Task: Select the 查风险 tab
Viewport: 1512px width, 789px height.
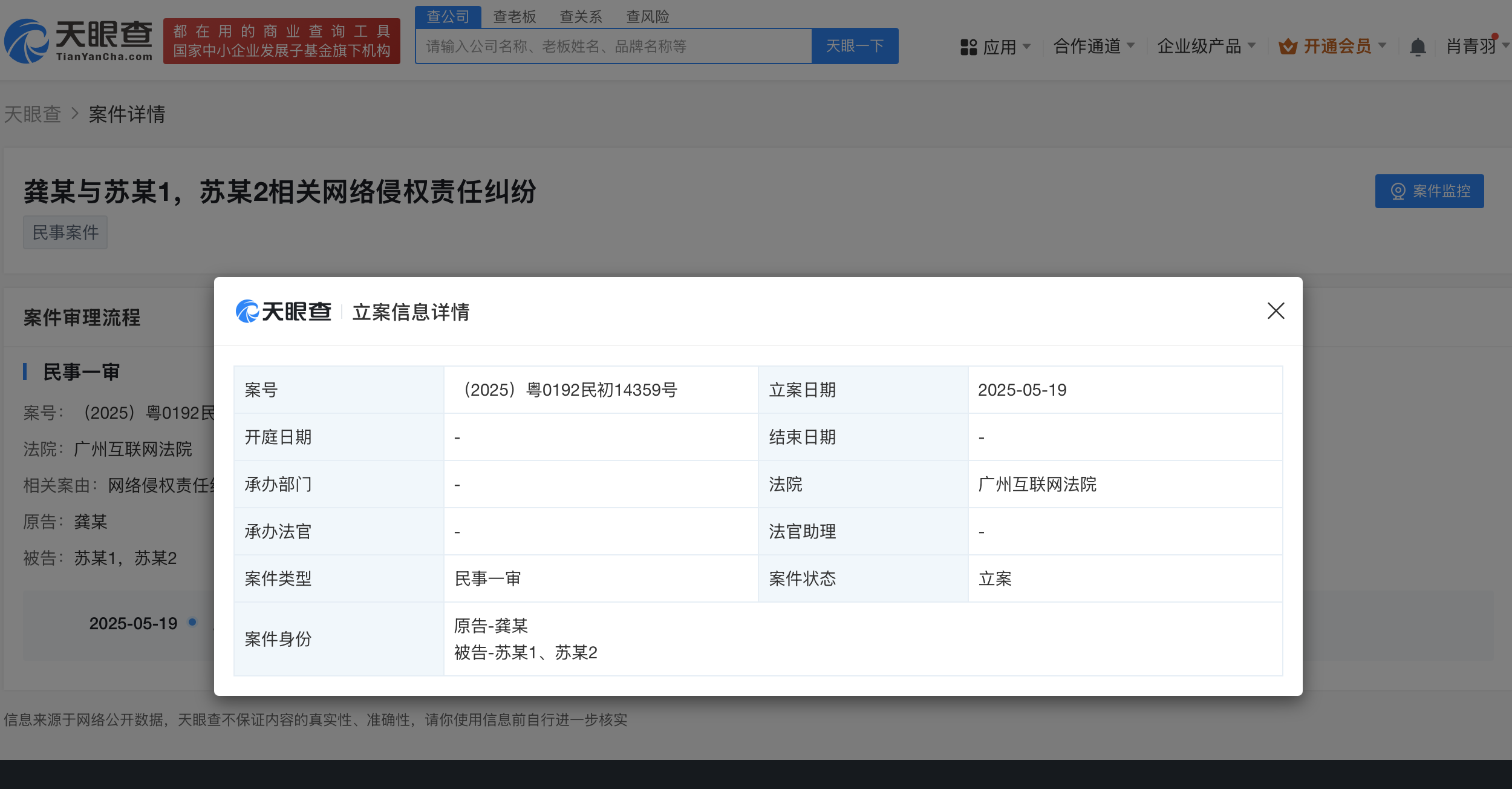Action: pos(647,16)
